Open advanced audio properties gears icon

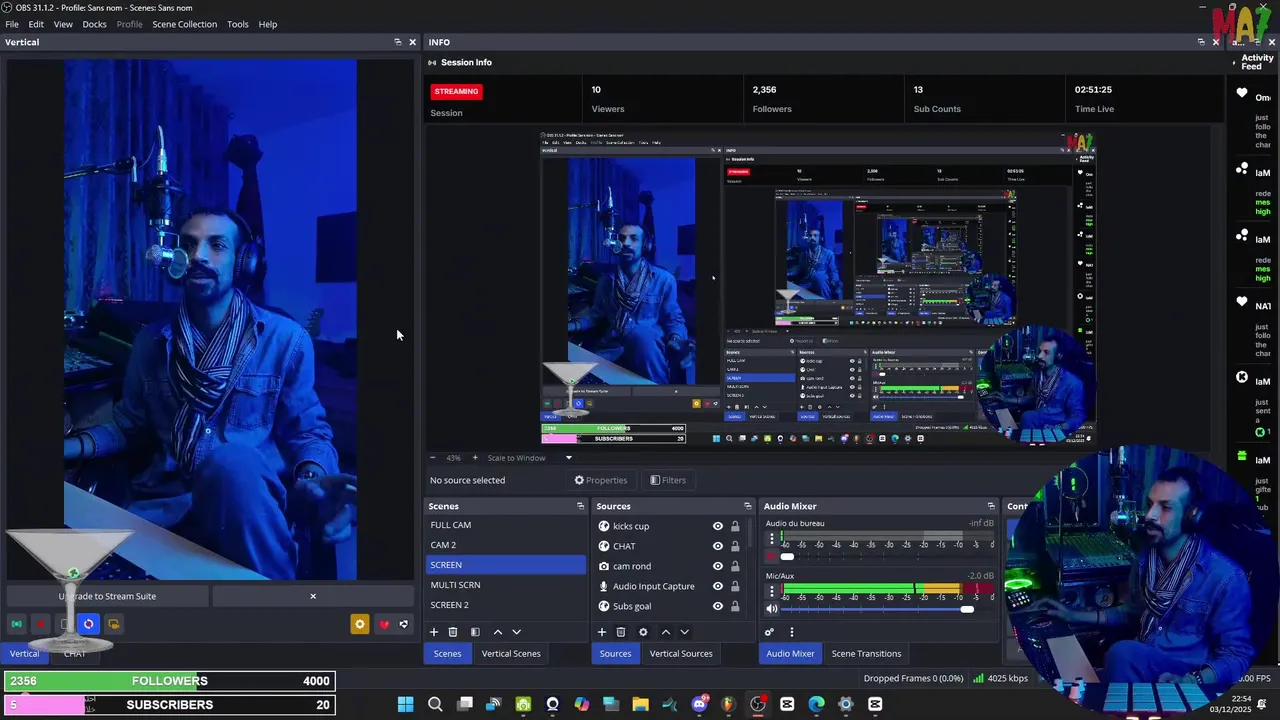tap(769, 632)
